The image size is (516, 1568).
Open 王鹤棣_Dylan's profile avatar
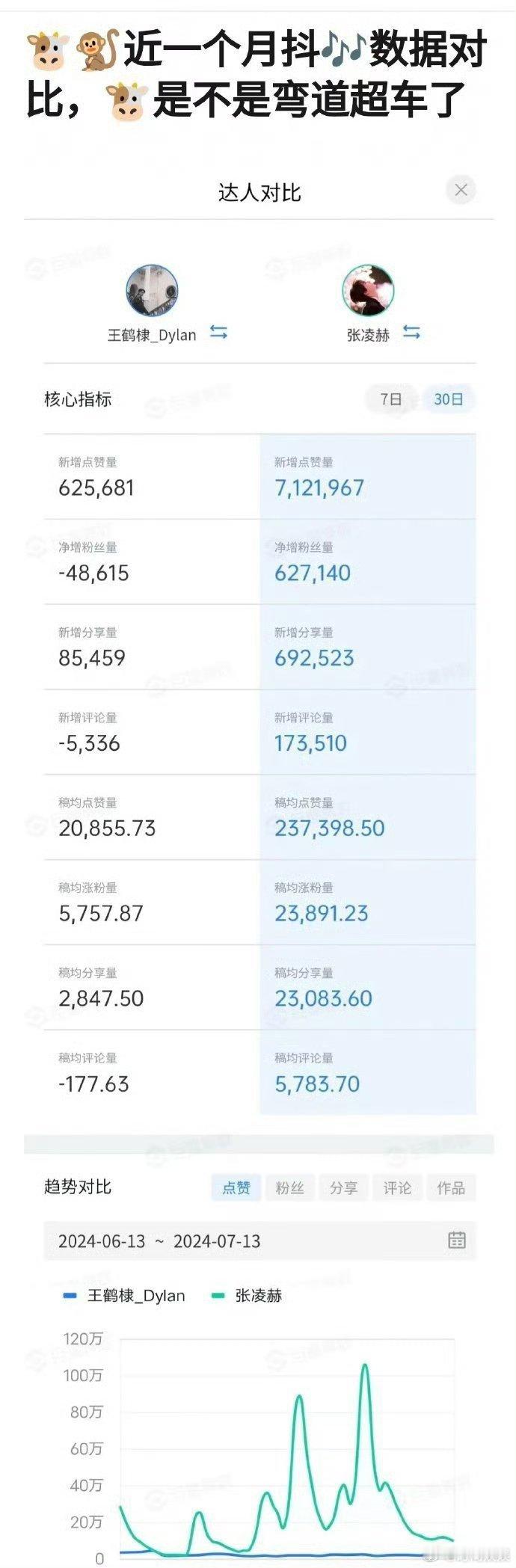pyautogui.click(x=153, y=290)
